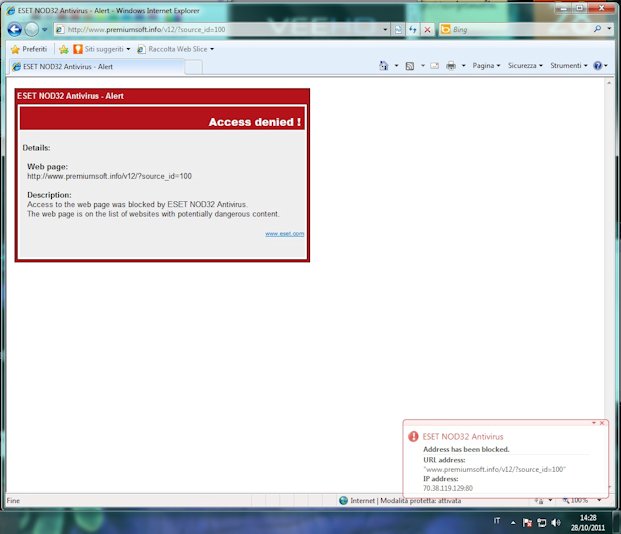Expand the feeds dropdown arrow

(x=423, y=66)
